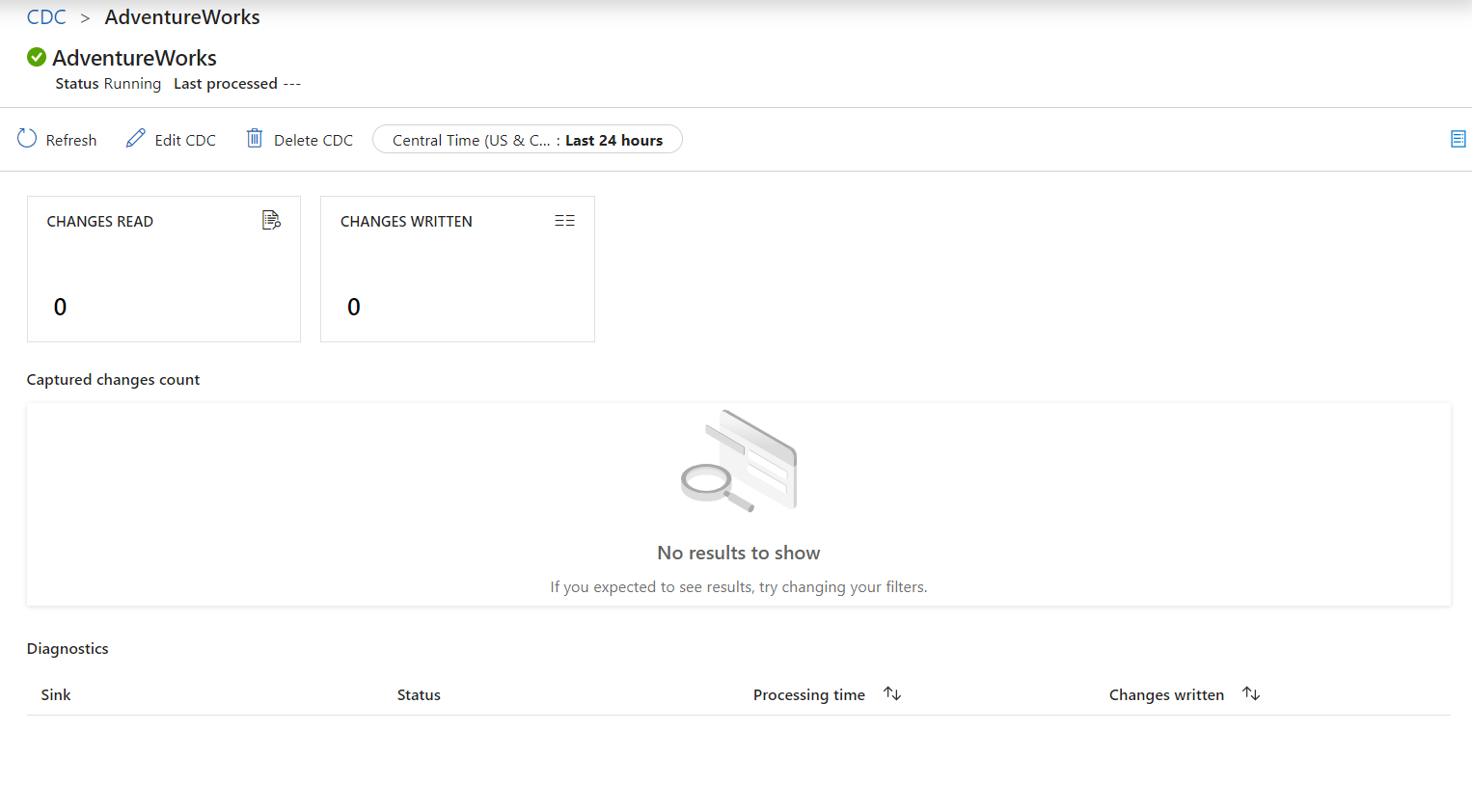This screenshot has height=812, width=1472.
Task: Click the Refresh icon on the toolbar
Action: click(x=28, y=139)
